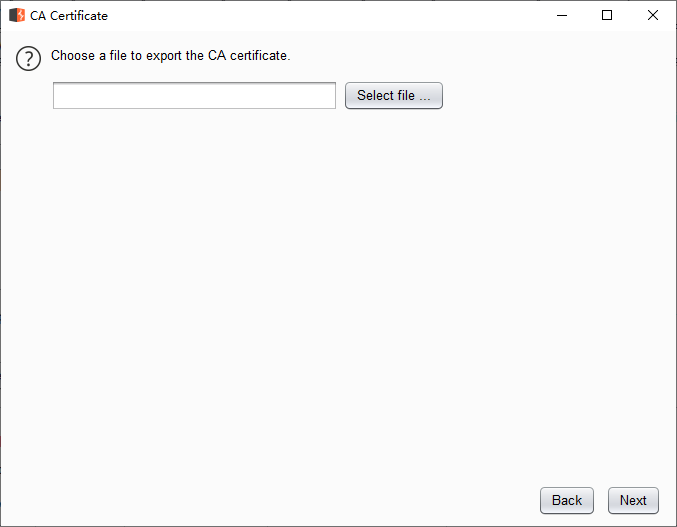Dismiss the wizard using the X button
Screen dimensions: 677x527
(652, 15)
